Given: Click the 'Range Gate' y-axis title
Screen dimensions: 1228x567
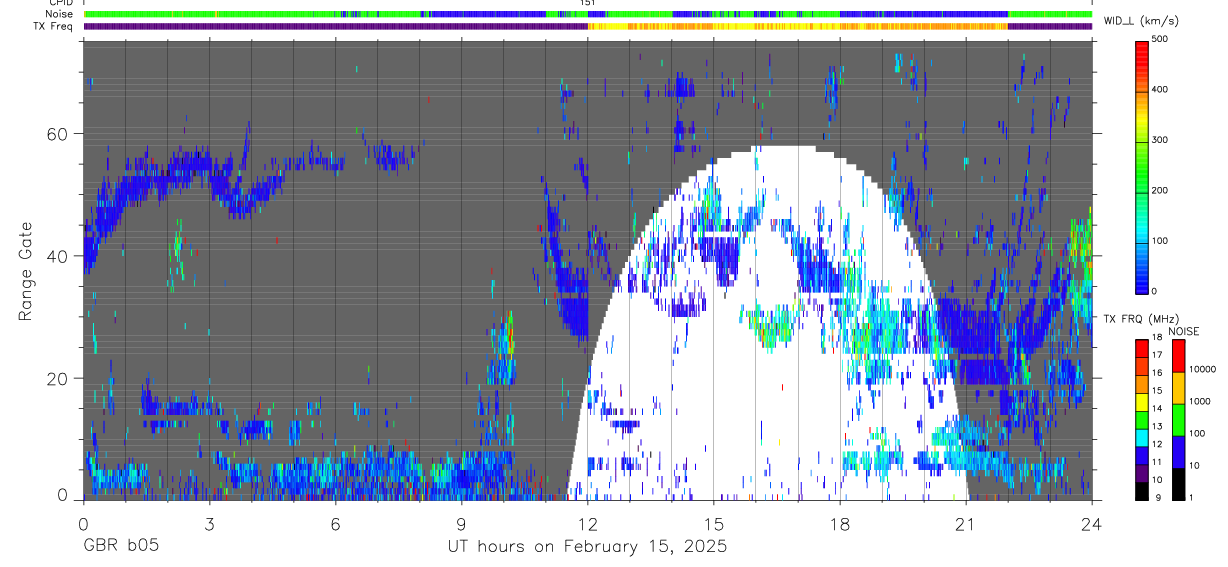Looking at the screenshot, I should [26, 272].
